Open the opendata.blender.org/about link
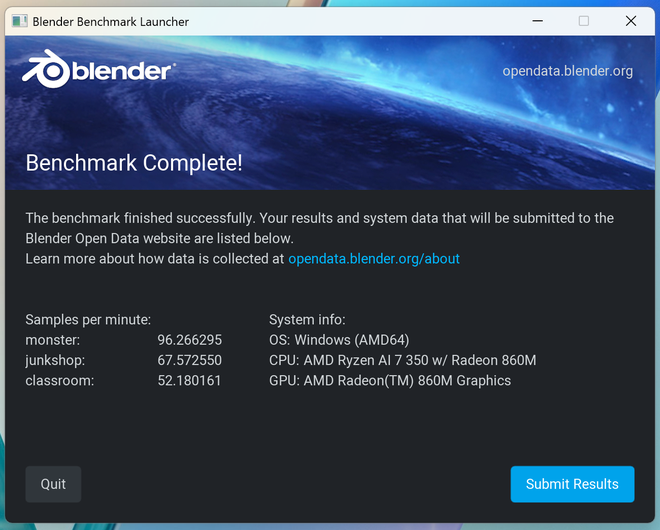The width and height of the screenshot is (660, 530). (374, 258)
